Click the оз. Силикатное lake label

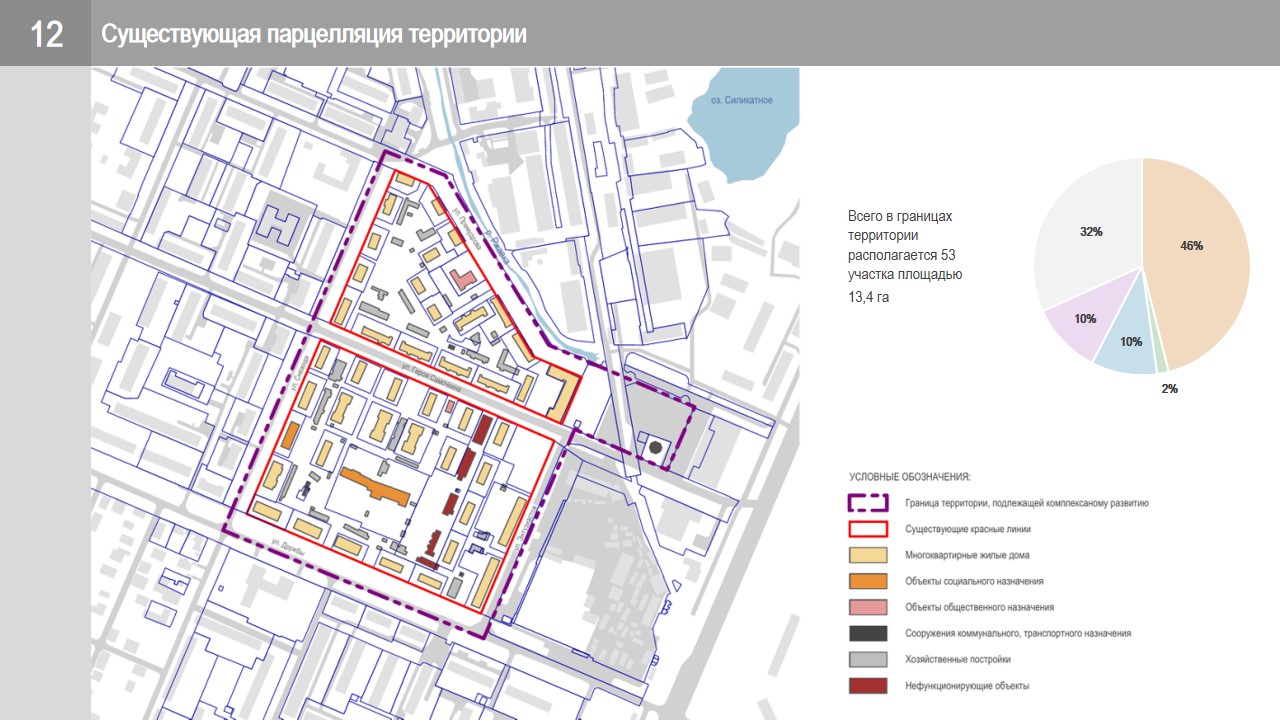(741, 100)
